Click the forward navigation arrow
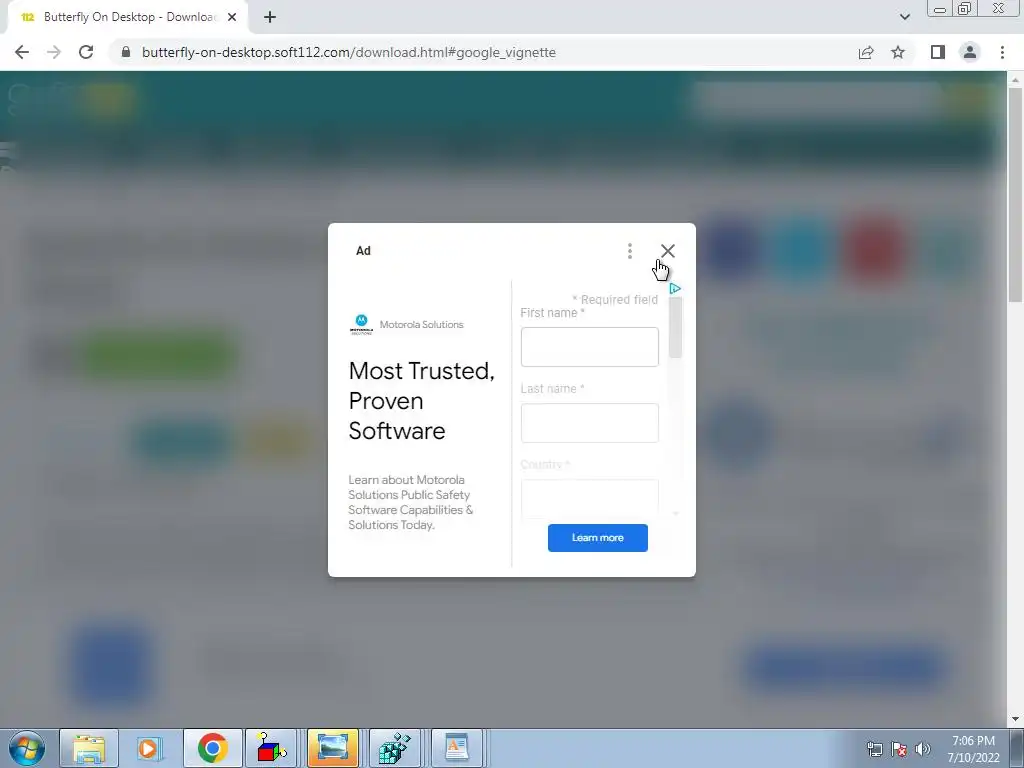Viewport: 1024px width, 768px height. tap(54, 52)
